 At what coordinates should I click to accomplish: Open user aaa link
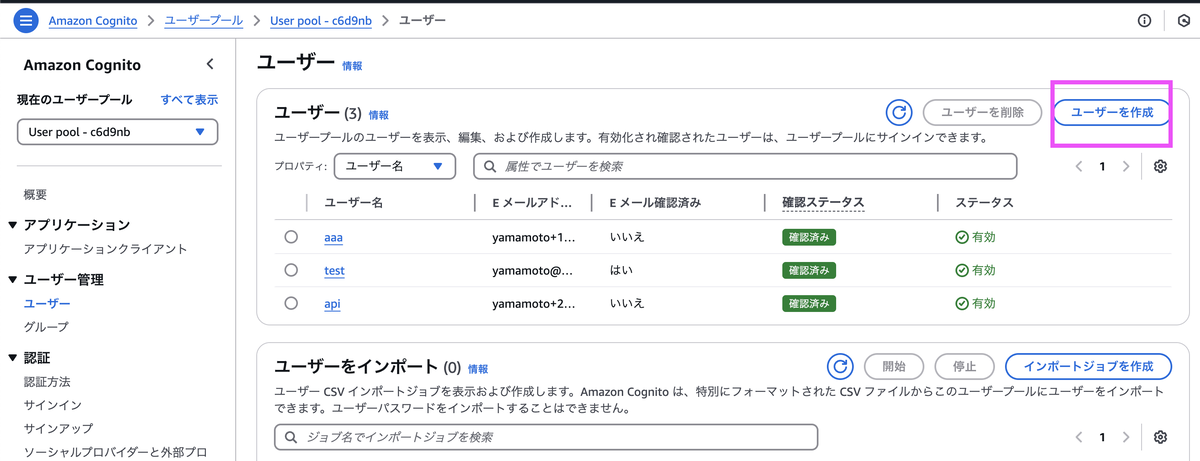coord(333,238)
